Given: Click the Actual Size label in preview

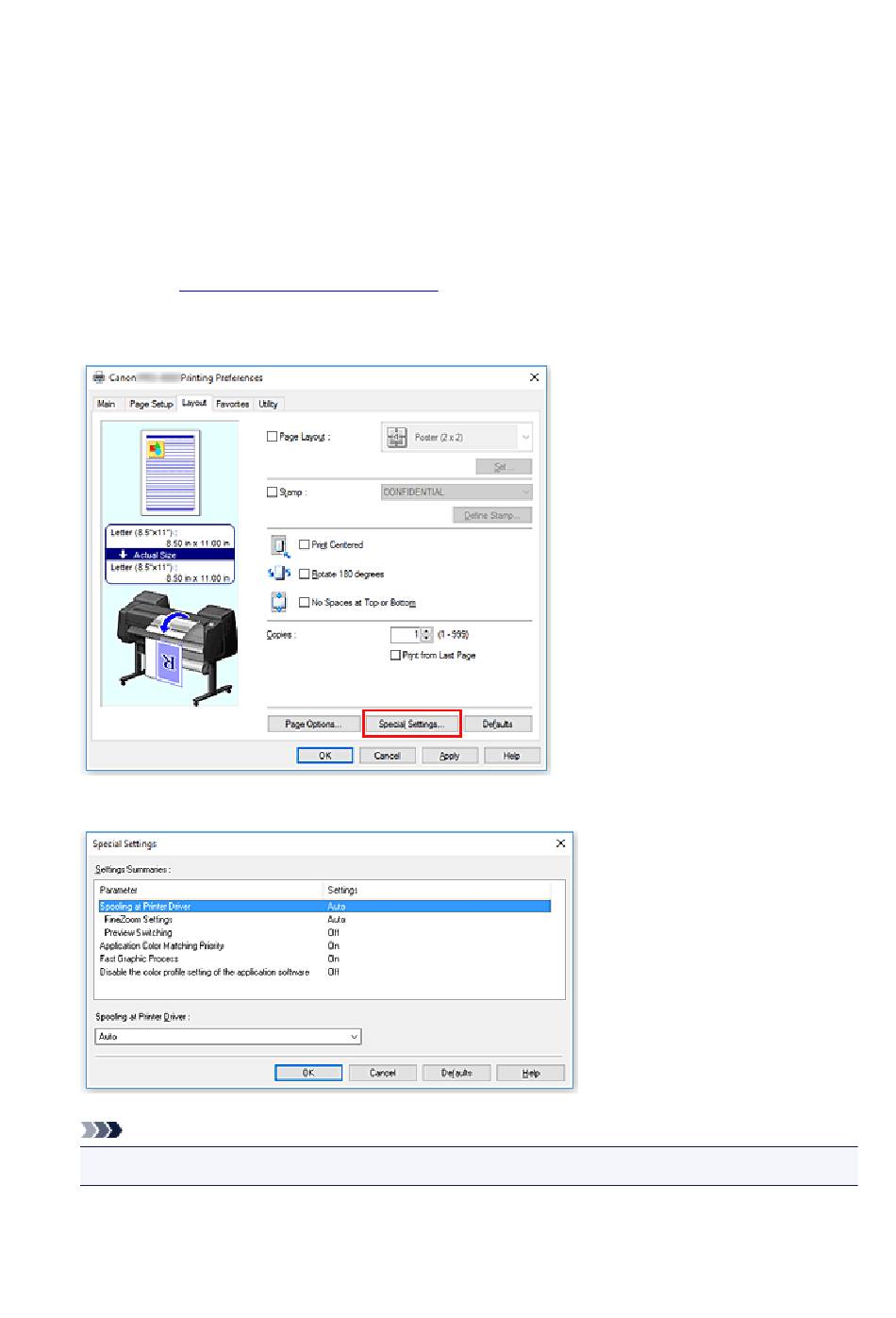Looking at the screenshot, I should [x=154, y=555].
